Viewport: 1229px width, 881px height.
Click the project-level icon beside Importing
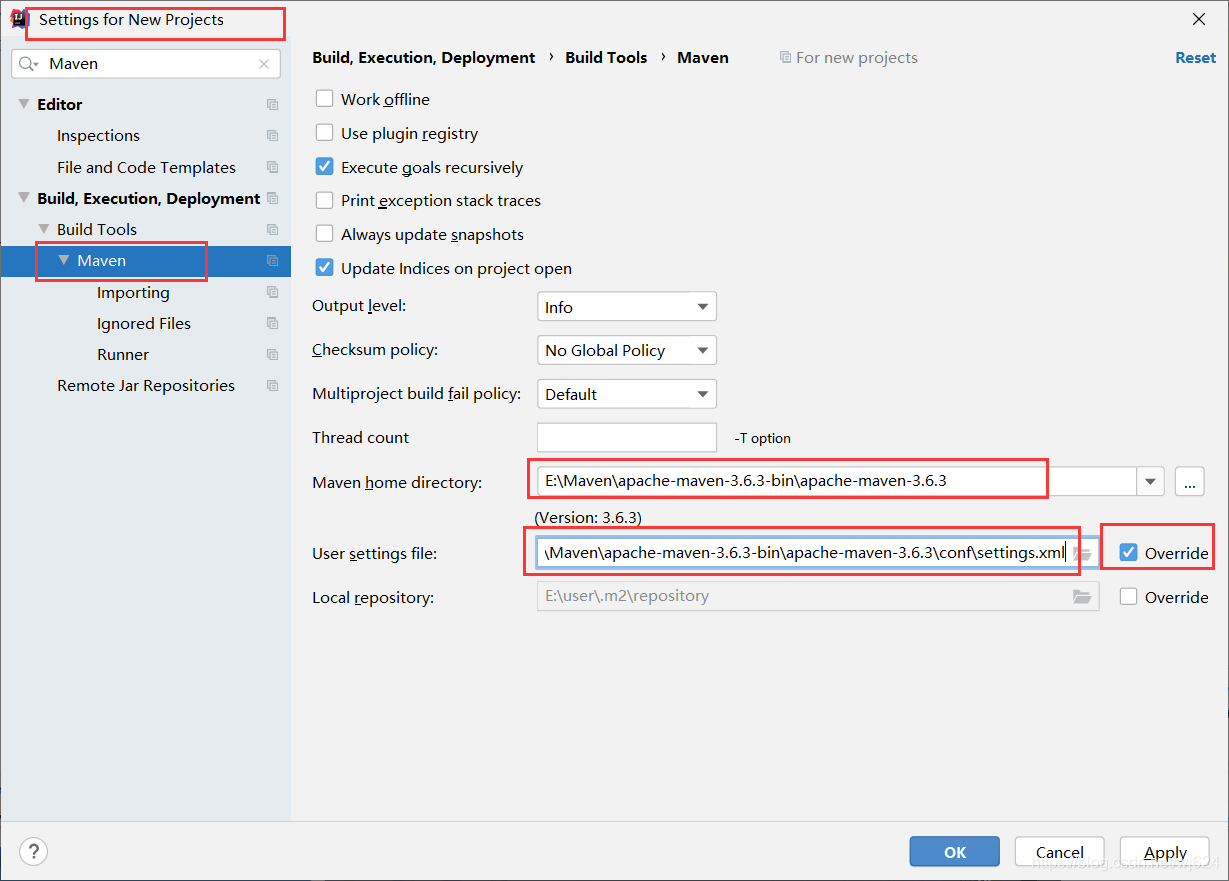[x=272, y=293]
